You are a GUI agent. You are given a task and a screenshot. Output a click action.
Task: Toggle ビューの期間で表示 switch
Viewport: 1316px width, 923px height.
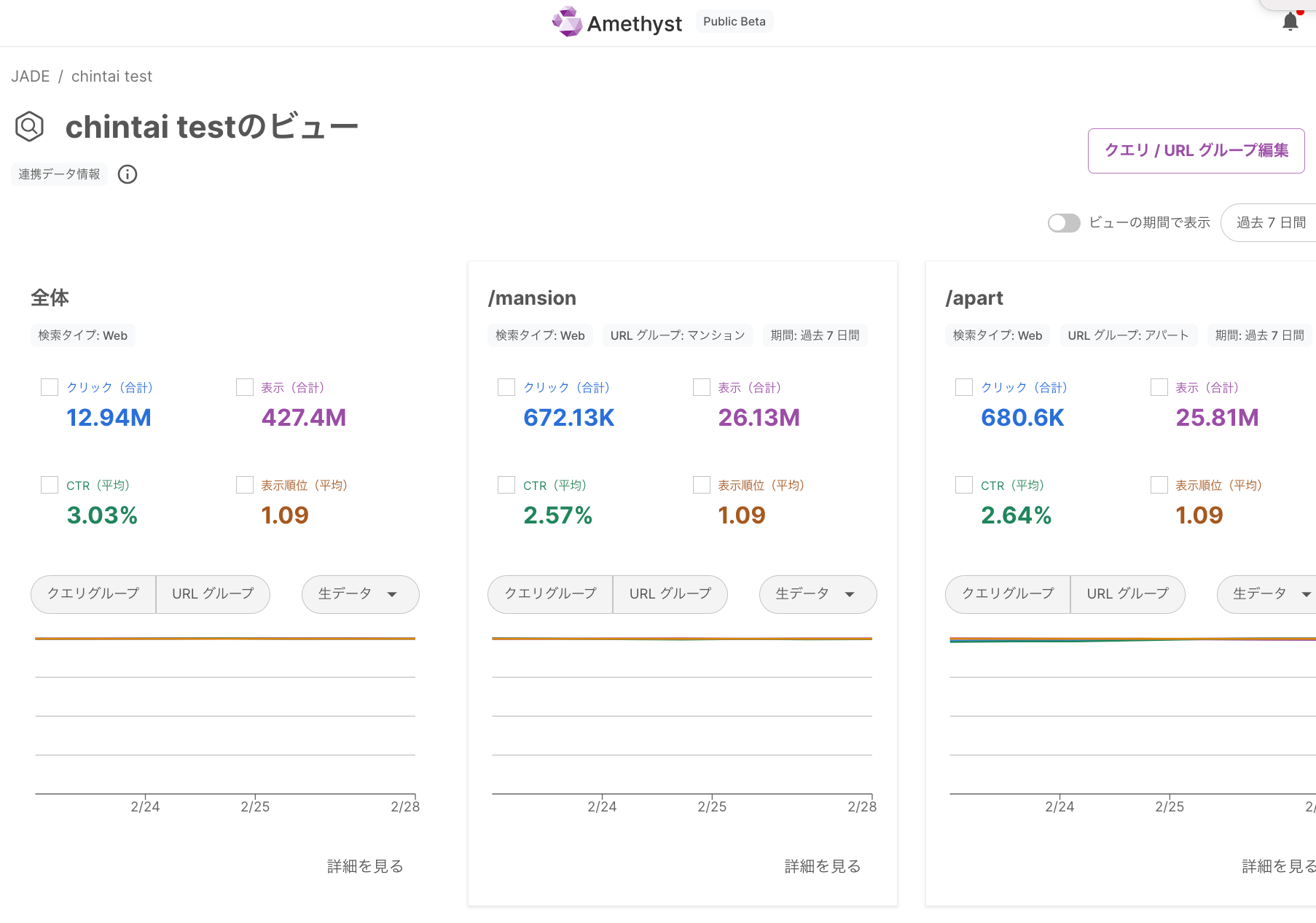tap(1064, 223)
